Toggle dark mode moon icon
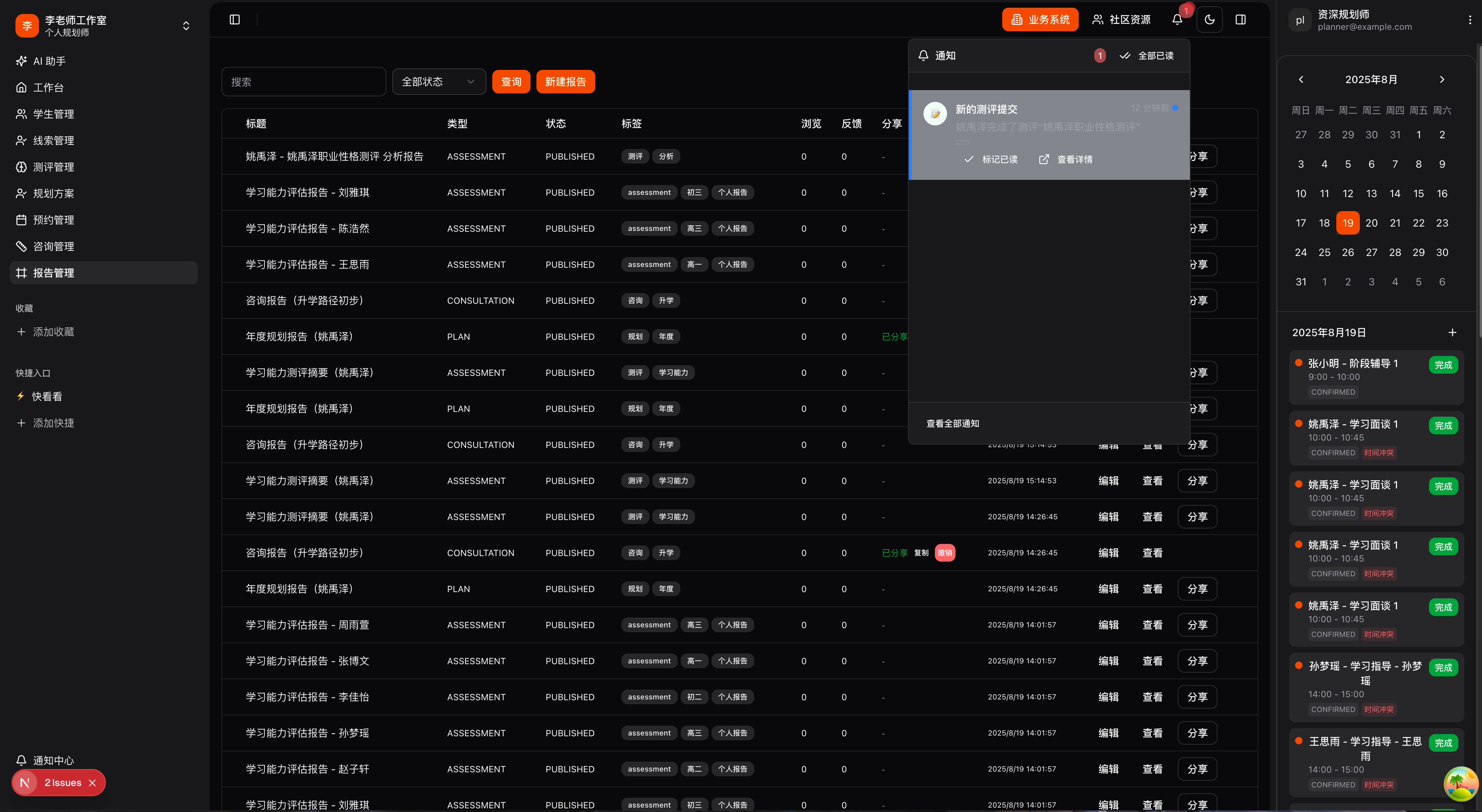Viewport: 1482px width, 812px height. (1209, 19)
